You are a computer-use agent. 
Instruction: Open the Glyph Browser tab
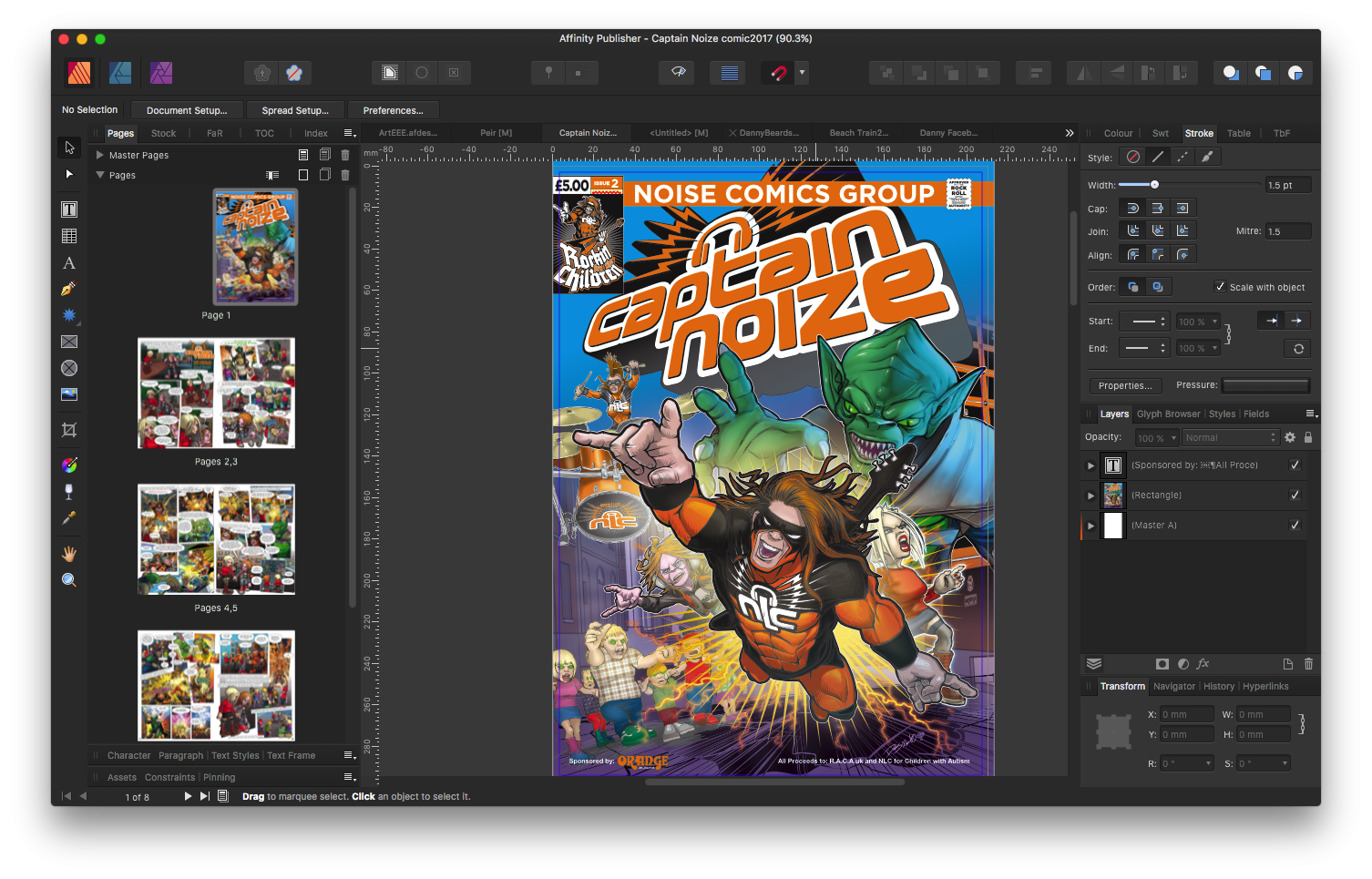click(1168, 414)
